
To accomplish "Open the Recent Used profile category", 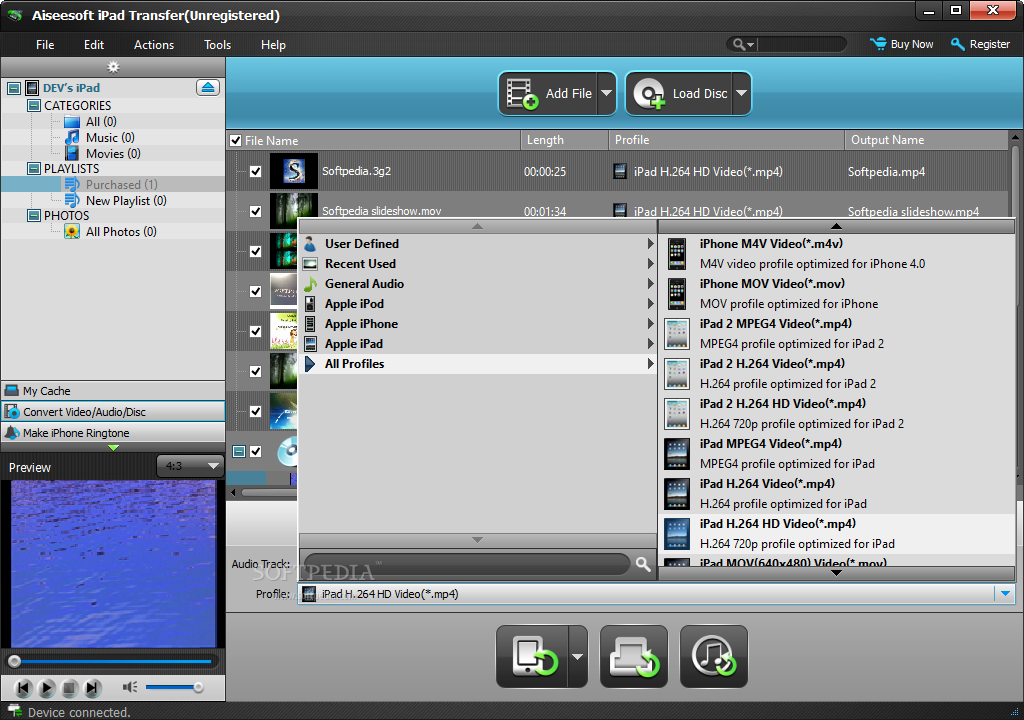I will 478,264.
